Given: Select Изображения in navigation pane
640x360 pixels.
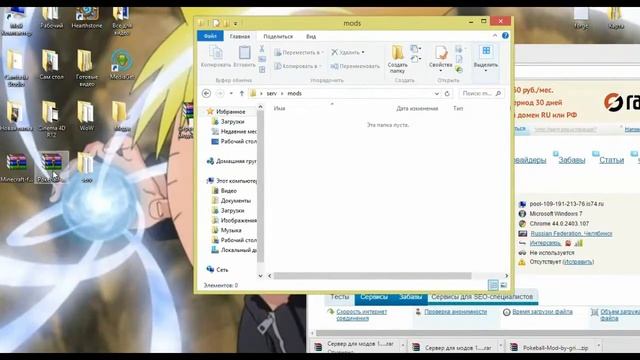Looking at the screenshot, I should coord(234,220).
